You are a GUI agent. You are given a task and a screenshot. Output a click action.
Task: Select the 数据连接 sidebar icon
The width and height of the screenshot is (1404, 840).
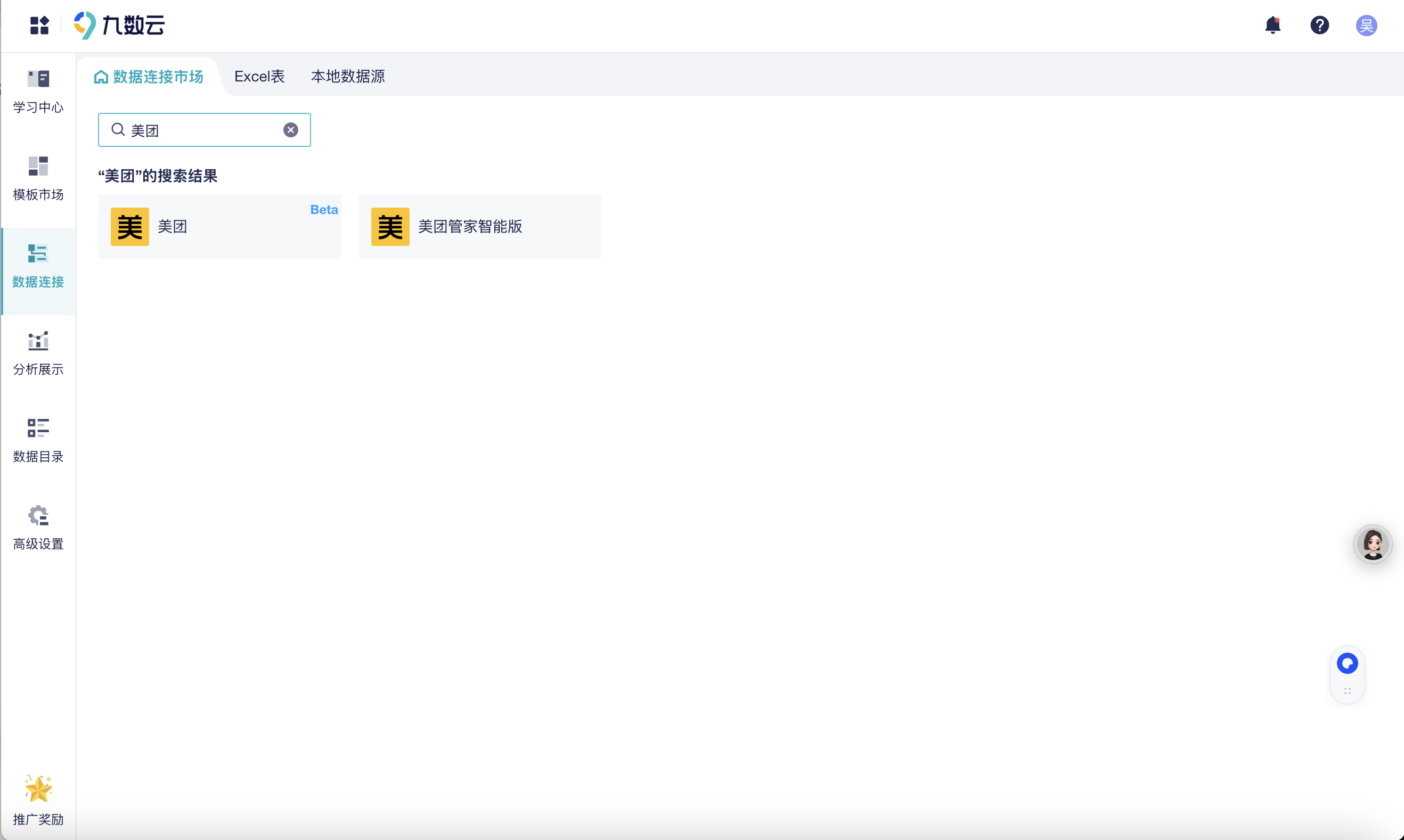(x=38, y=266)
